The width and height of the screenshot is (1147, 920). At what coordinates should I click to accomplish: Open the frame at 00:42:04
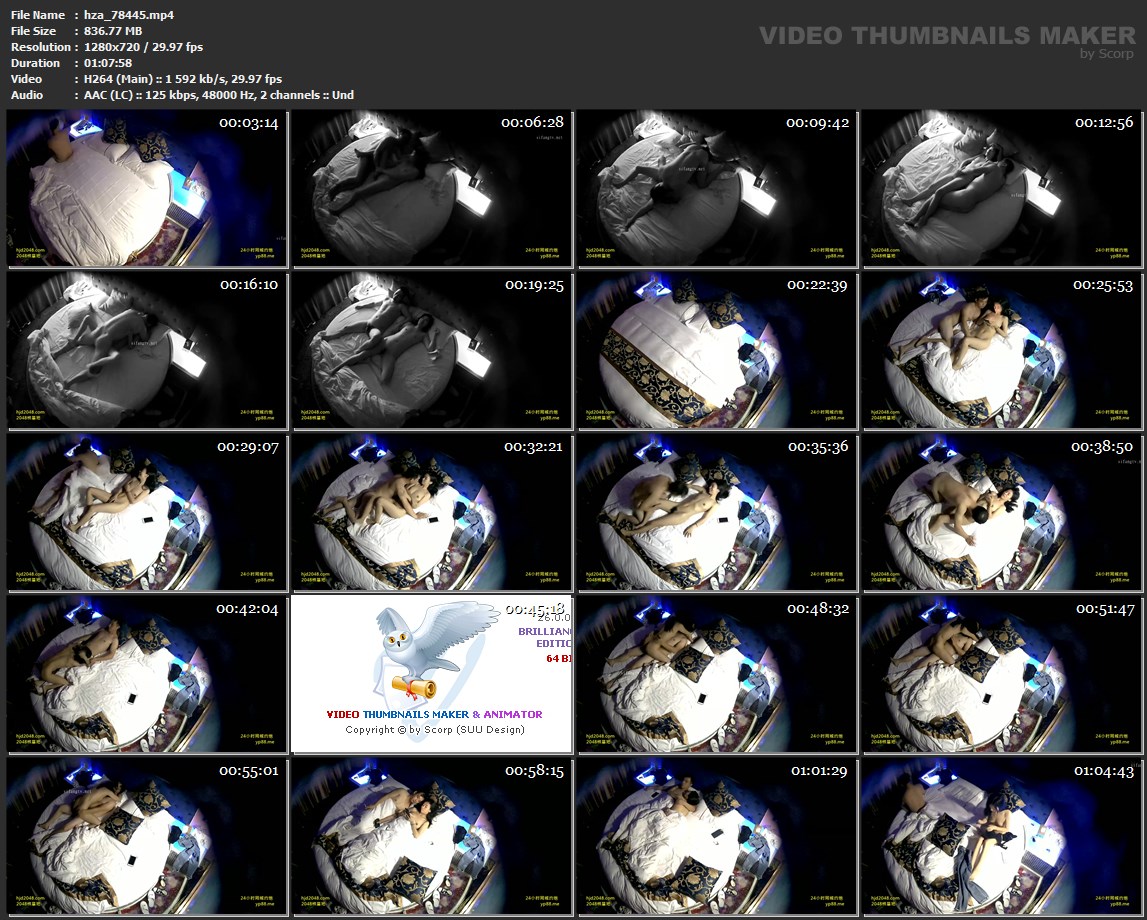pyautogui.click(x=147, y=674)
